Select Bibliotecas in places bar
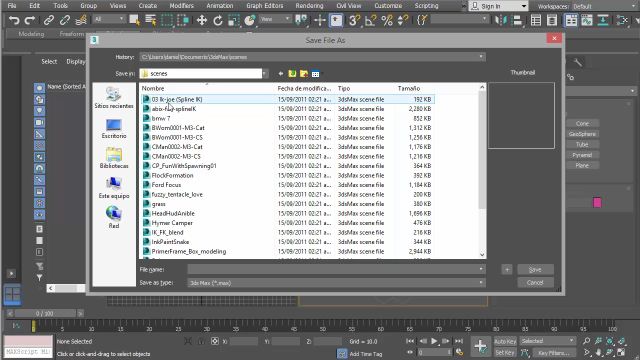This screenshot has height=360, width=640. coord(114,158)
